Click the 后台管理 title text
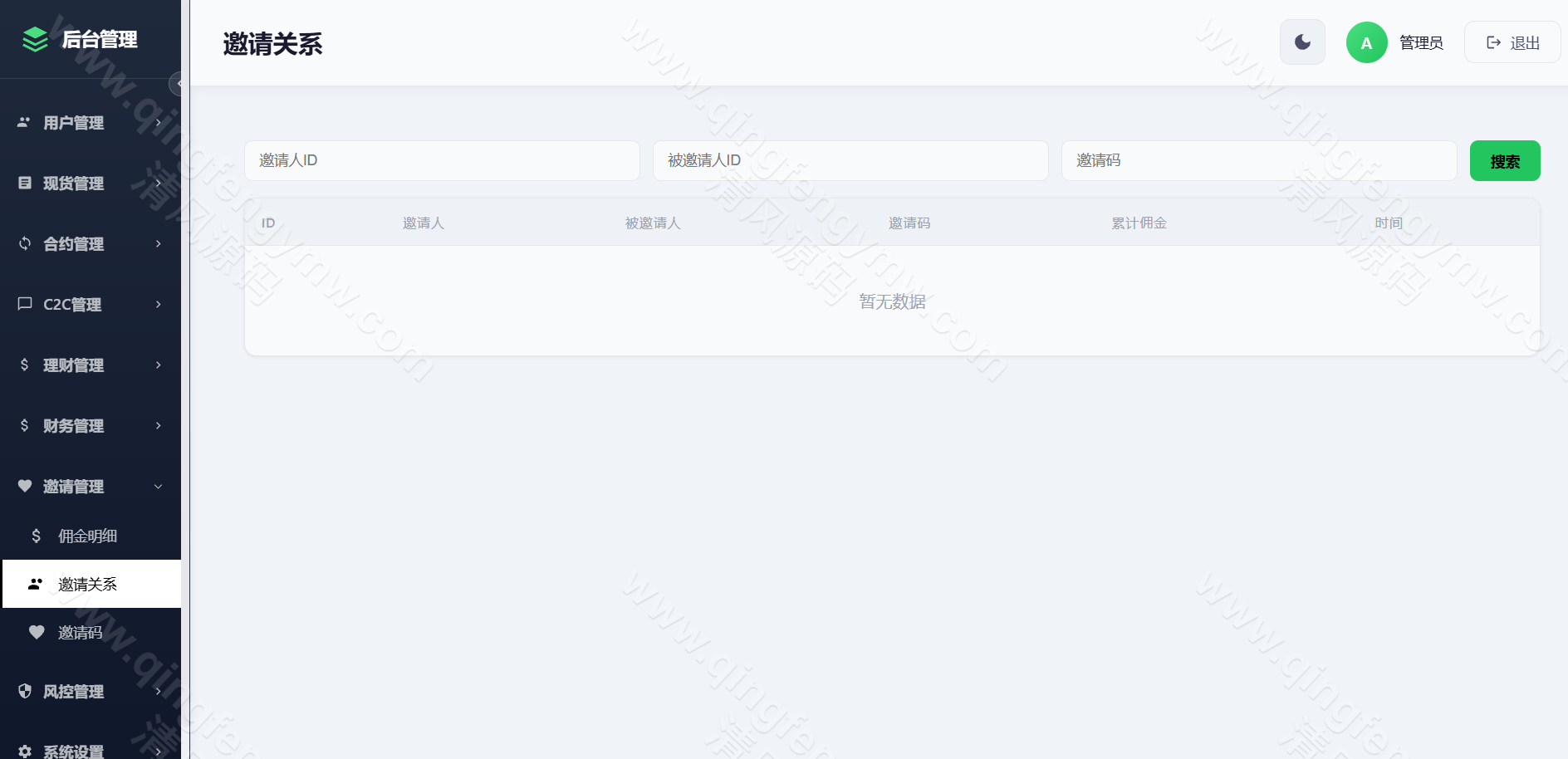Viewport: 1568px width, 759px height. point(100,39)
